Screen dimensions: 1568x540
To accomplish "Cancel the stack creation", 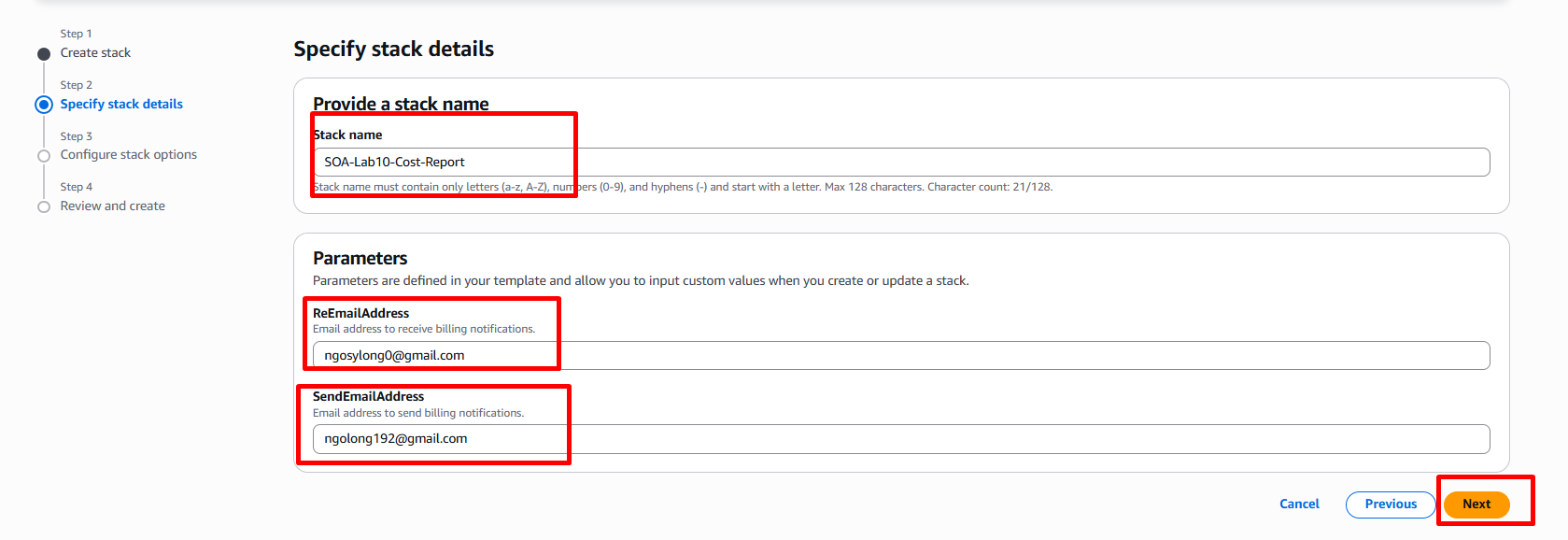I will 1299,504.
